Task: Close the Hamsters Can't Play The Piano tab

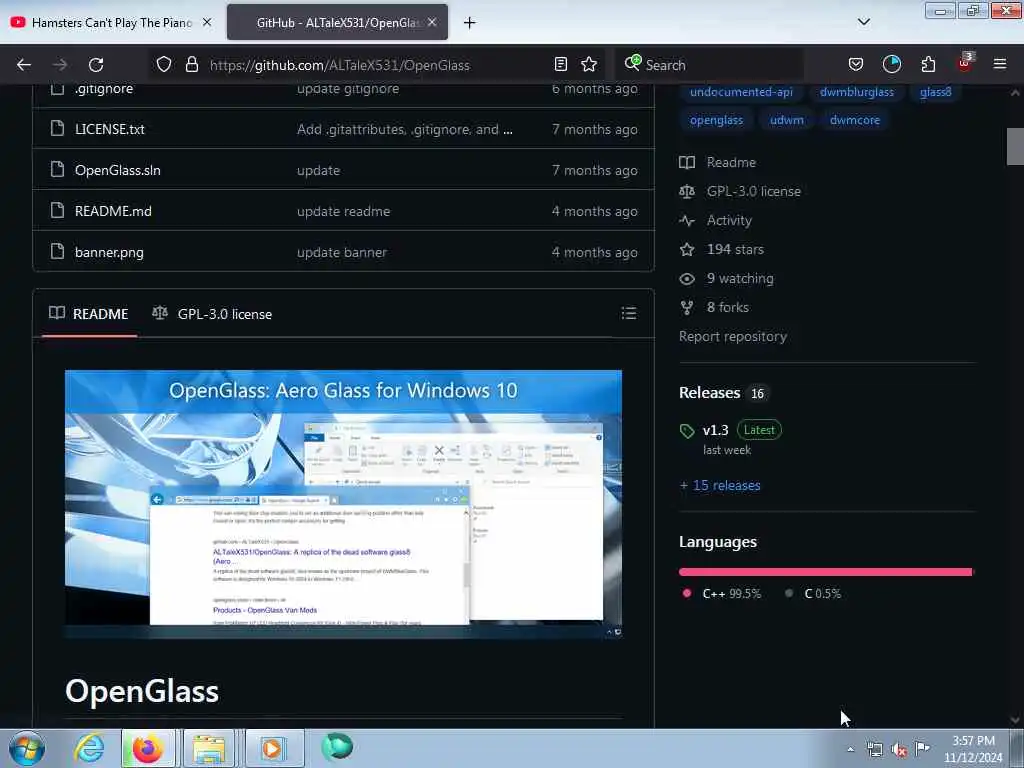Action: tap(207, 22)
